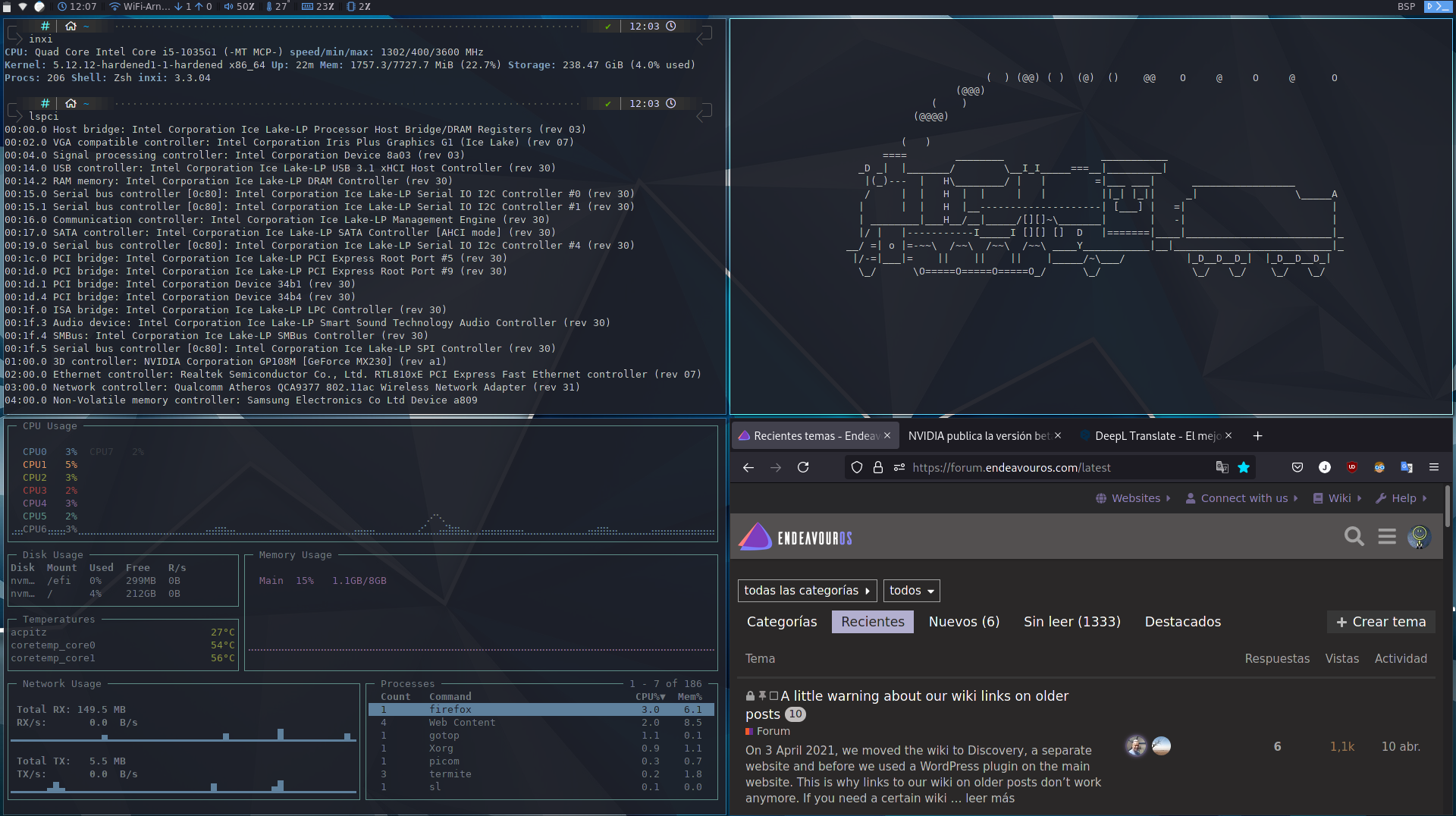Click the second poster avatar in topic row
1456x816 pixels.
tap(1161, 746)
